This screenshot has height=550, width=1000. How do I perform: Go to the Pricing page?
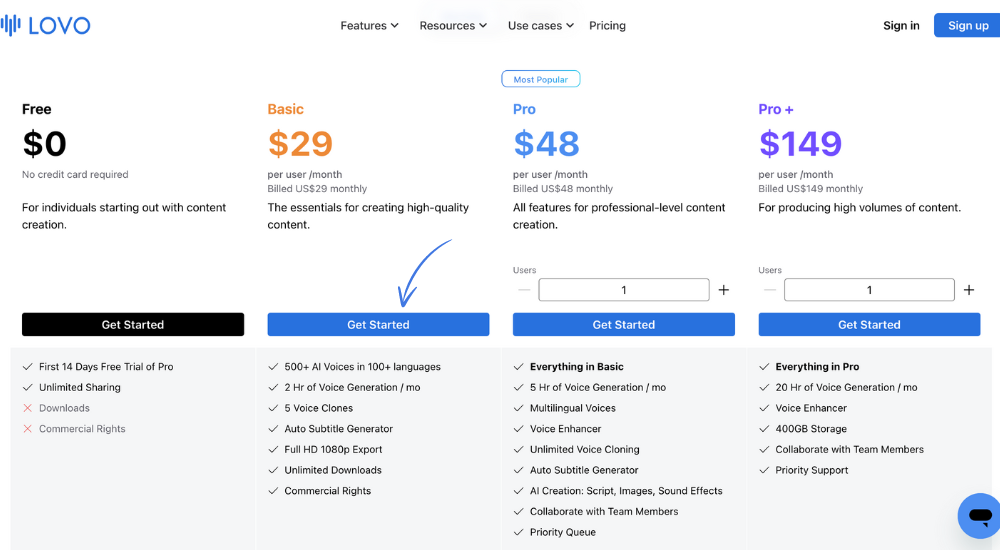click(x=607, y=26)
